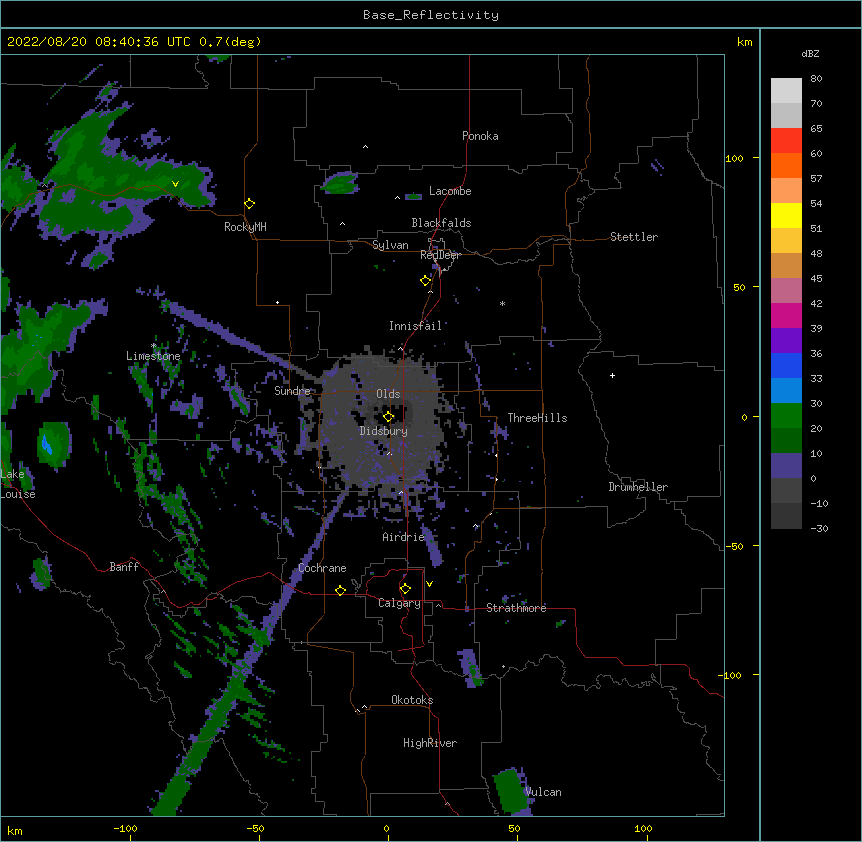862x842 pixels.
Task: Click the yellow diamond marker near RockyMH
Action: tap(249, 204)
